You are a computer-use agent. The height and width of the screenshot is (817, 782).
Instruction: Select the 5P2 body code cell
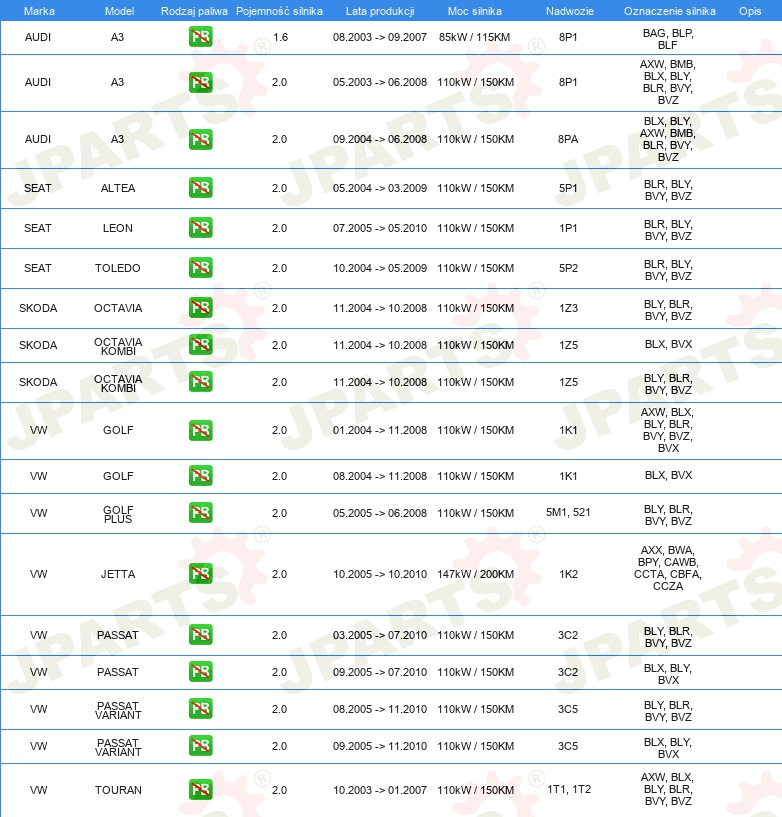[568, 268]
